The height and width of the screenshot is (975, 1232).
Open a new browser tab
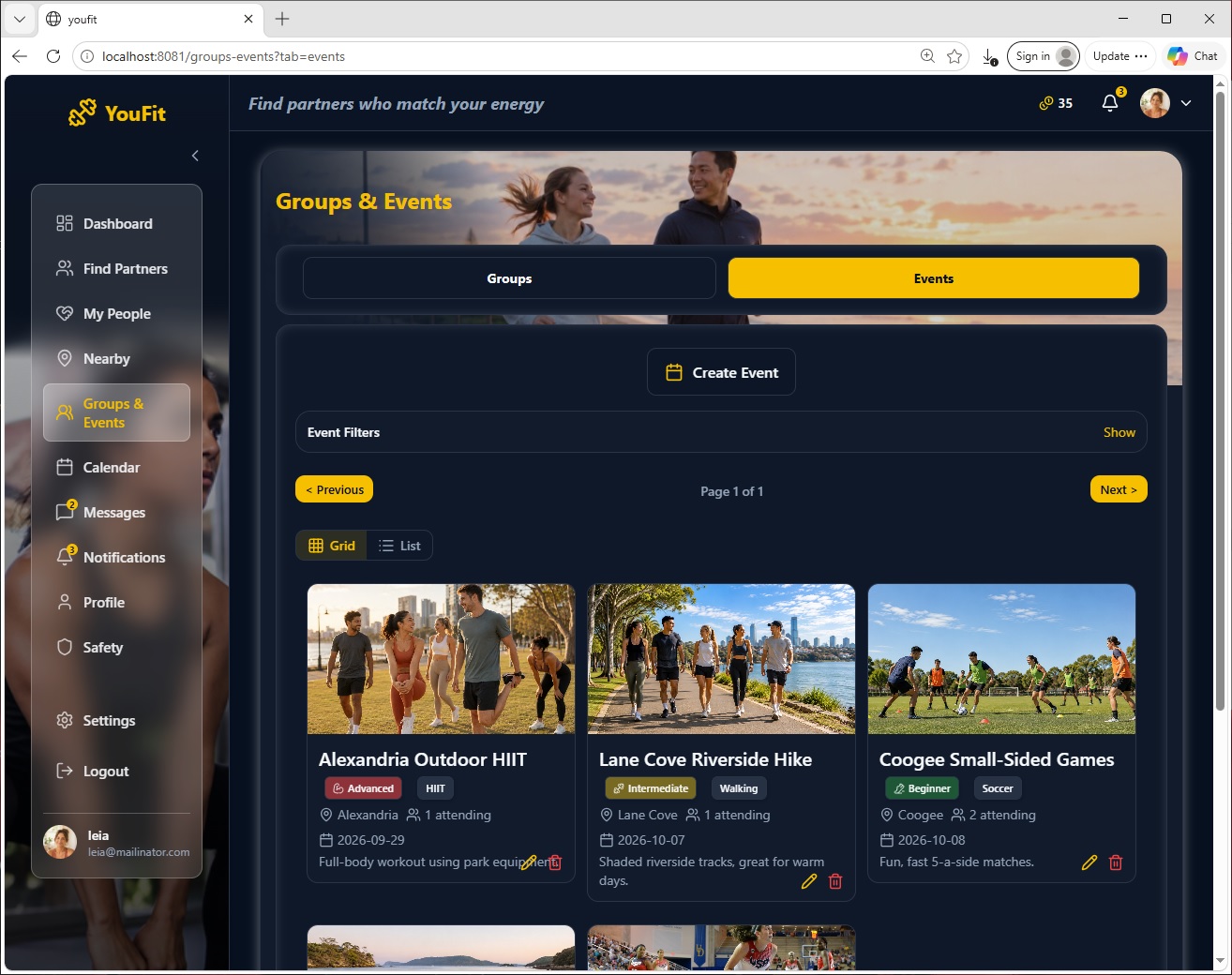pos(282,19)
